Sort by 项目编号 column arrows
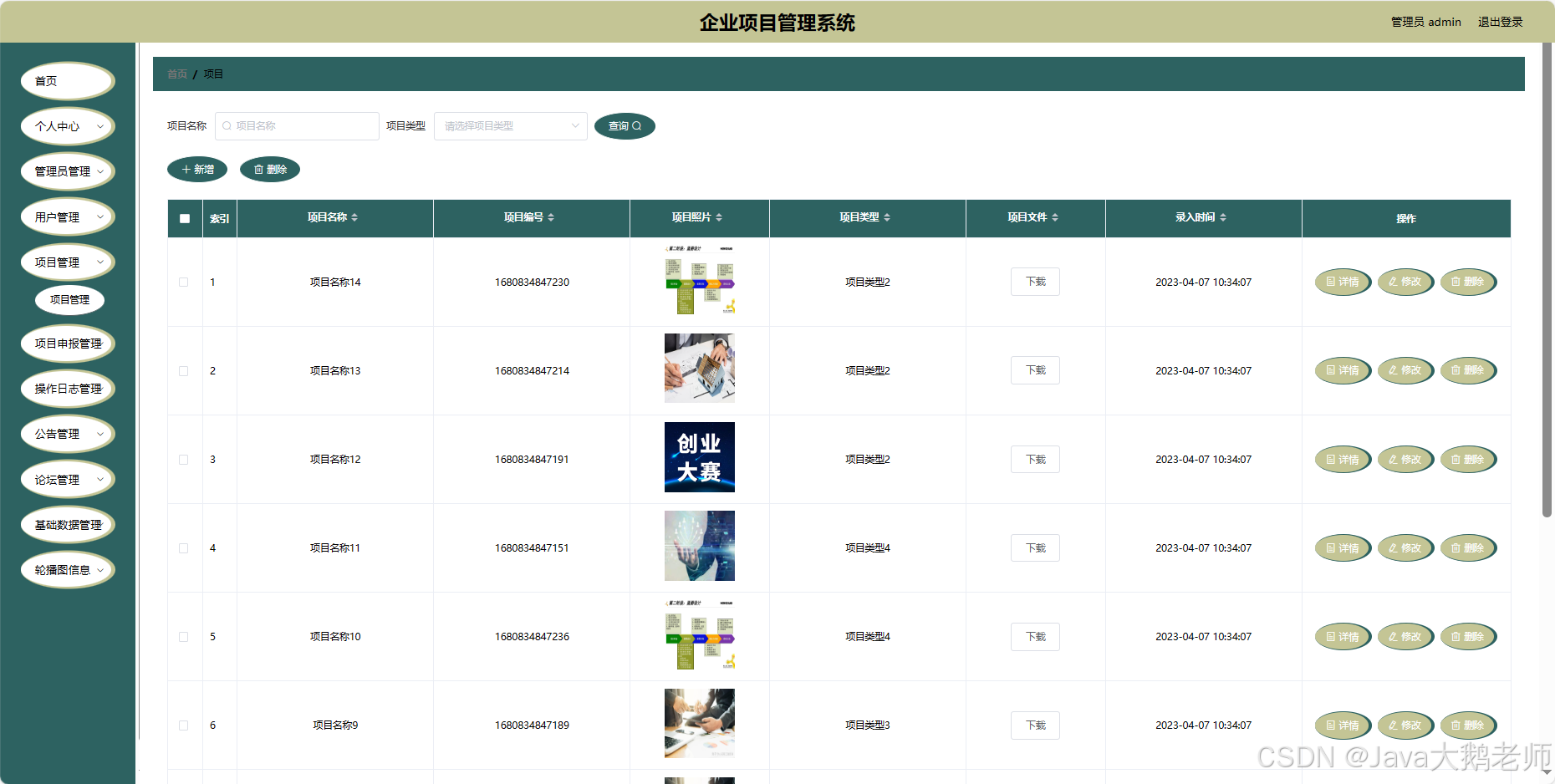 coord(551,217)
